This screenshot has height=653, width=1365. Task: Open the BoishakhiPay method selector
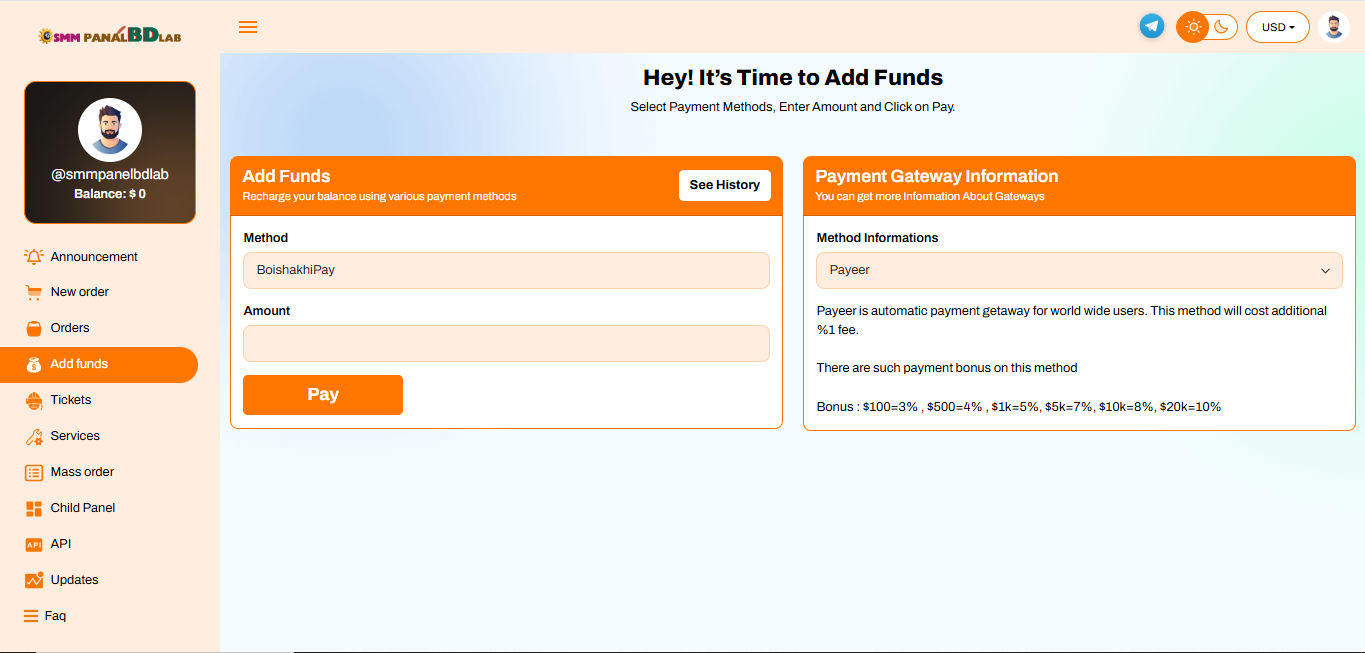click(506, 270)
